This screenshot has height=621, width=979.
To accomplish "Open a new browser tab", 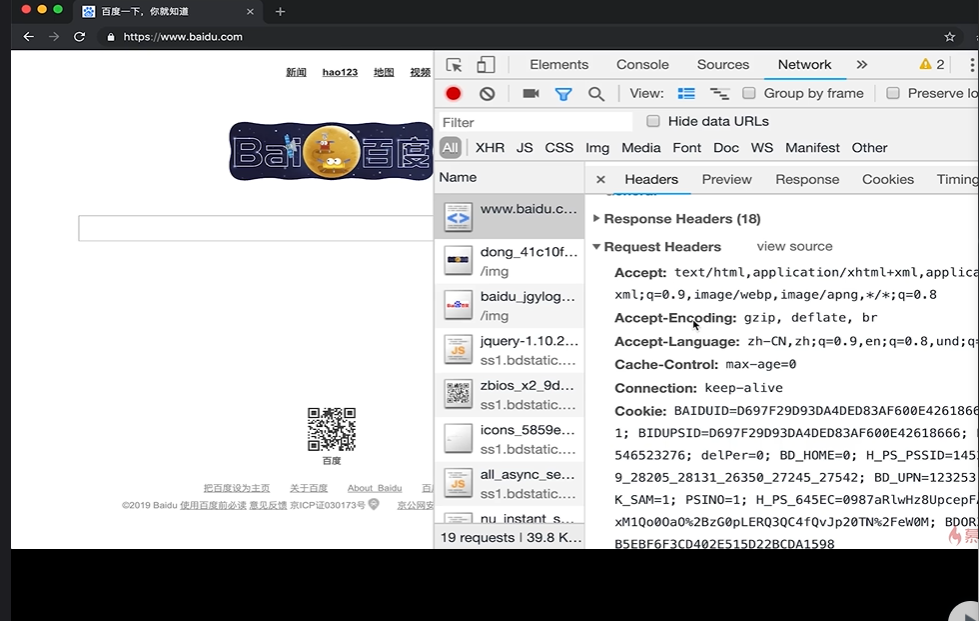I will pyautogui.click(x=280, y=11).
